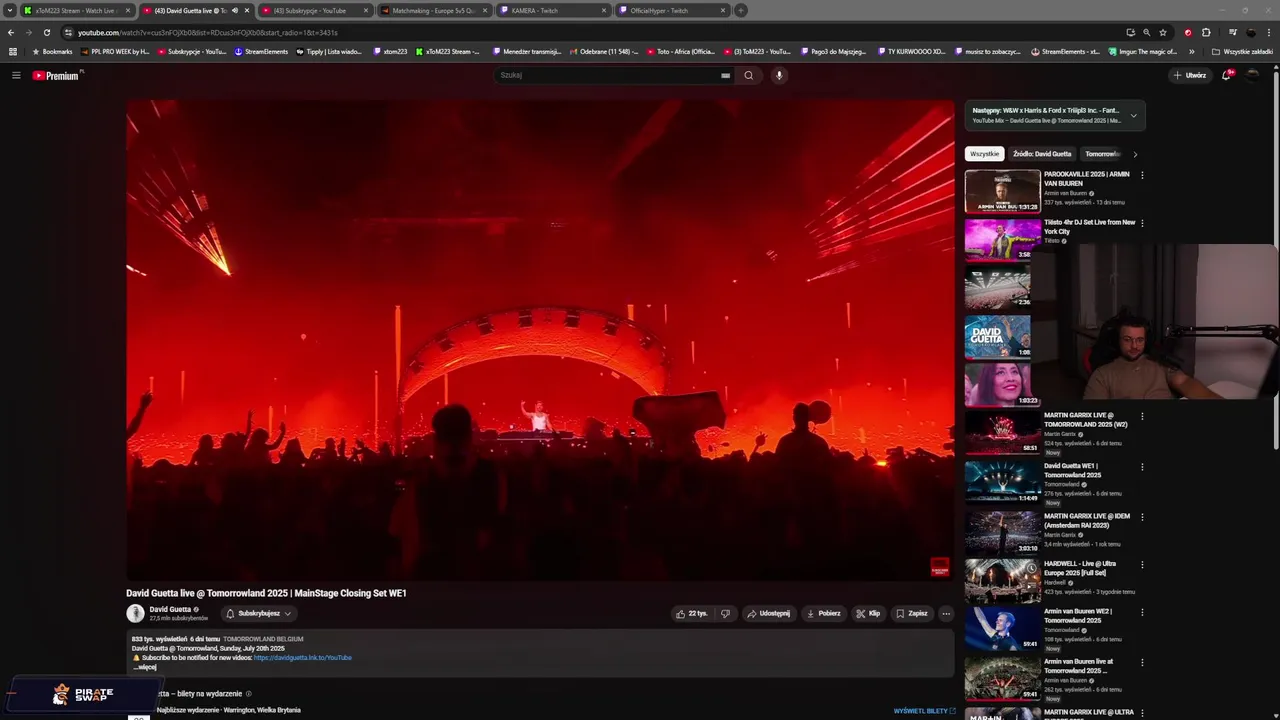Open options for Hardwell Ultra Europe video
The image size is (1280, 720).
coord(1142,565)
